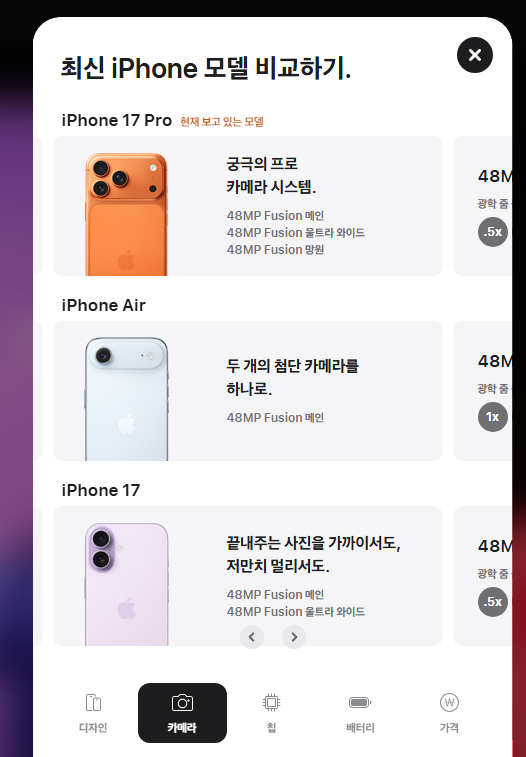This screenshot has width=526, height=757.
Task: Open the 배터리 comparison tab
Action: 360,713
